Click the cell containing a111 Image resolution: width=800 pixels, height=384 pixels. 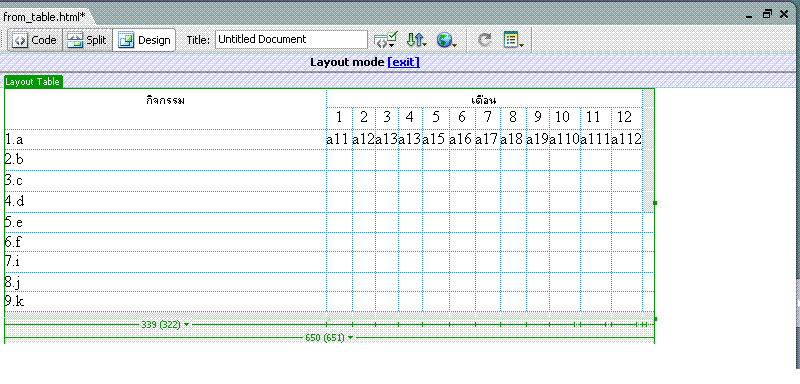point(596,139)
